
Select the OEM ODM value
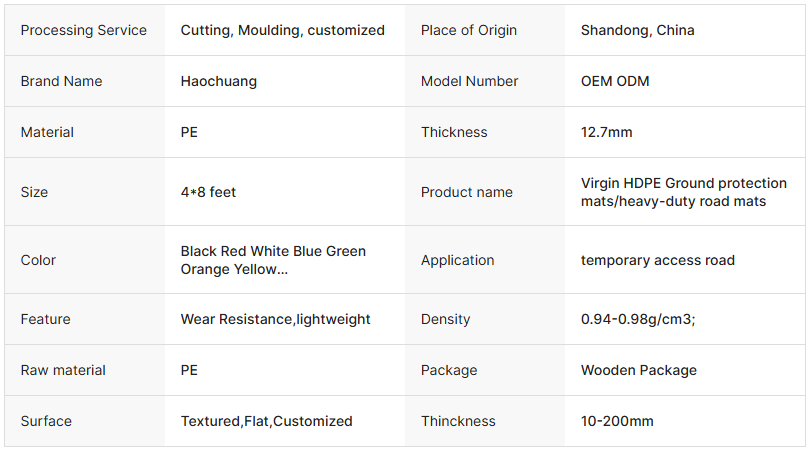pos(614,81)
